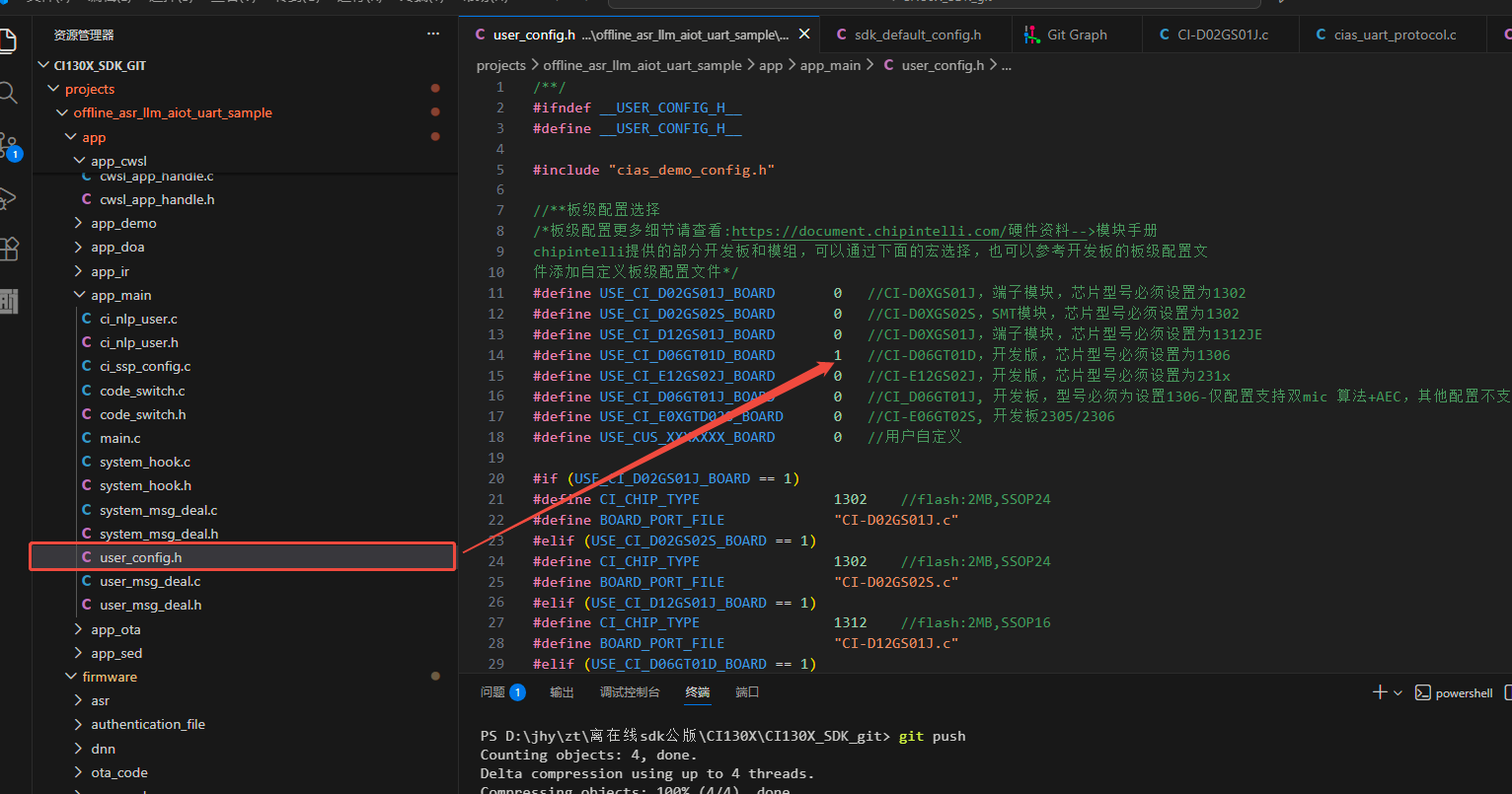Open the Explorer view in activity bar

(x=8, y=41)
